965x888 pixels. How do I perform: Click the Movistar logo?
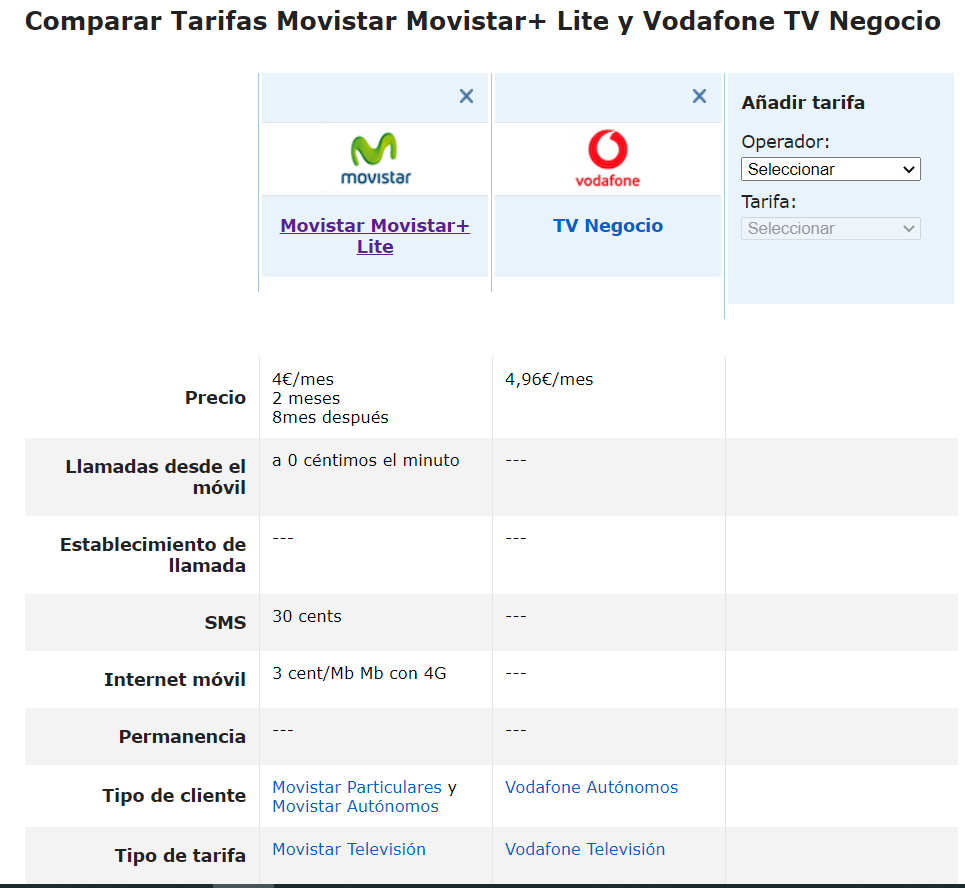[375, 159]
